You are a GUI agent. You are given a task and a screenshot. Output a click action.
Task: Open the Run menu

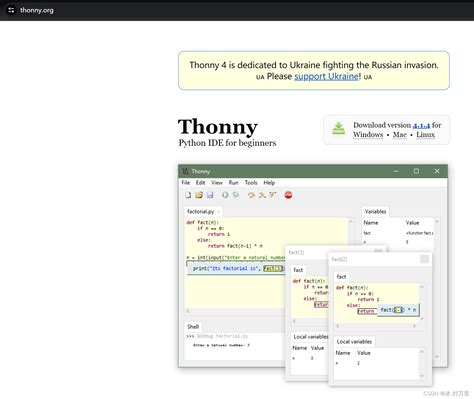tap(233, 183)
